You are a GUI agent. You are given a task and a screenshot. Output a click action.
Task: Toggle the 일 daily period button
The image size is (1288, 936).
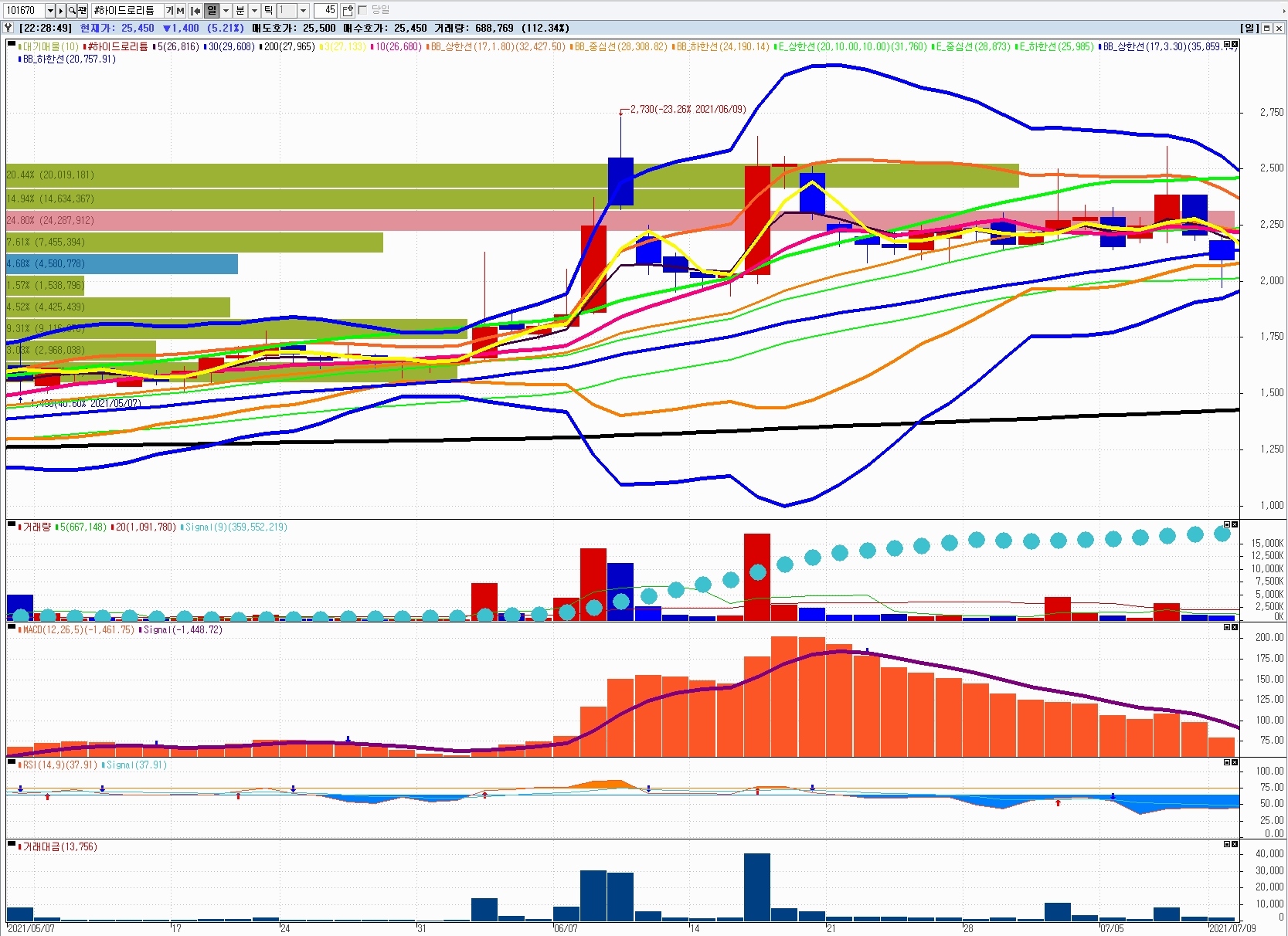tap(212, 11)
